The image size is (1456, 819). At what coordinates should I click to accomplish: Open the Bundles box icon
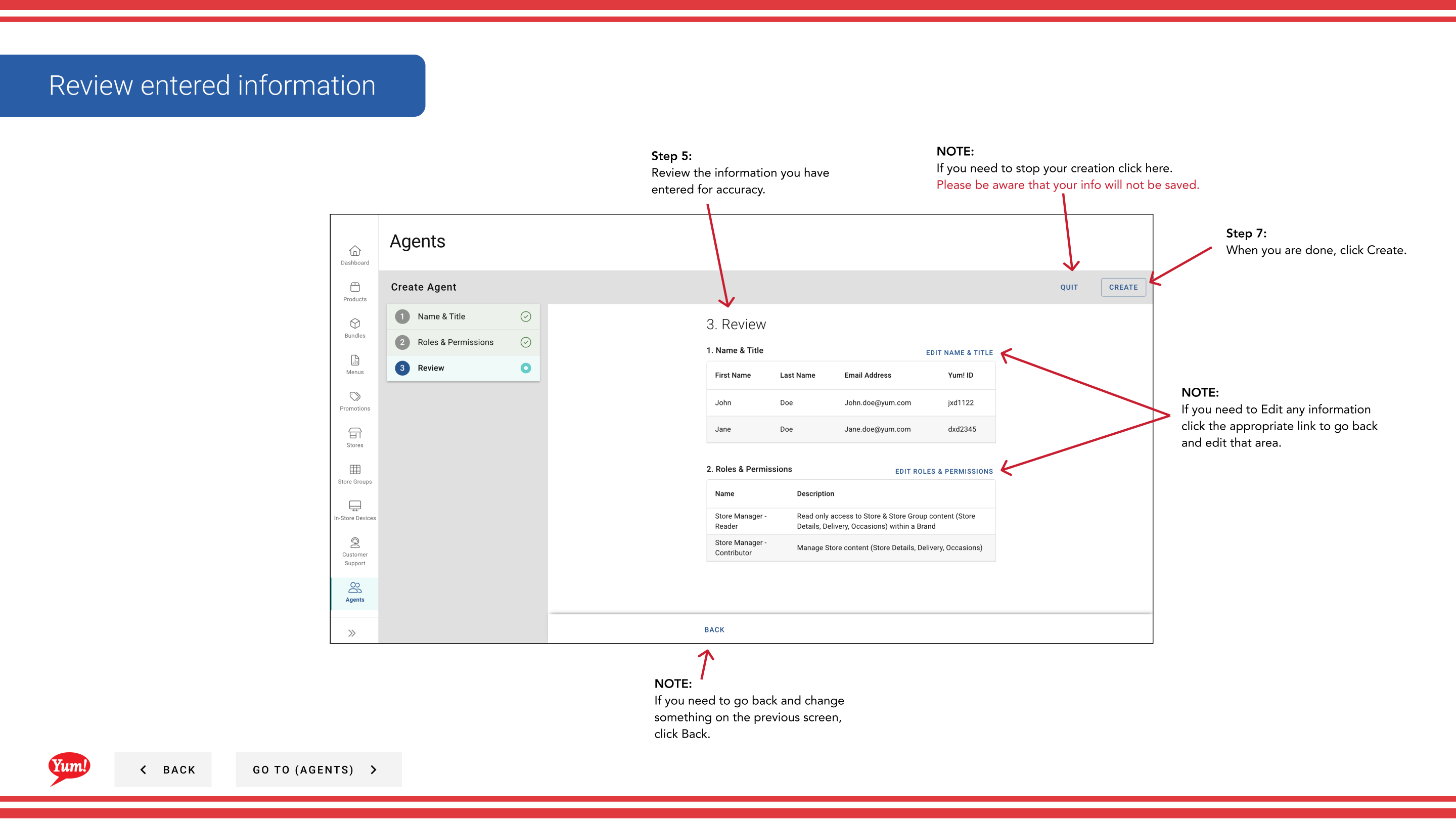355,324
